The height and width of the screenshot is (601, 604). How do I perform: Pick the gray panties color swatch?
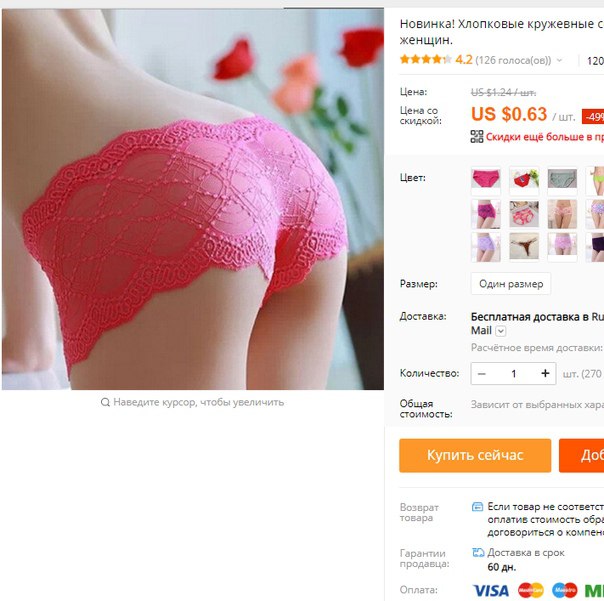pos(562,180)
